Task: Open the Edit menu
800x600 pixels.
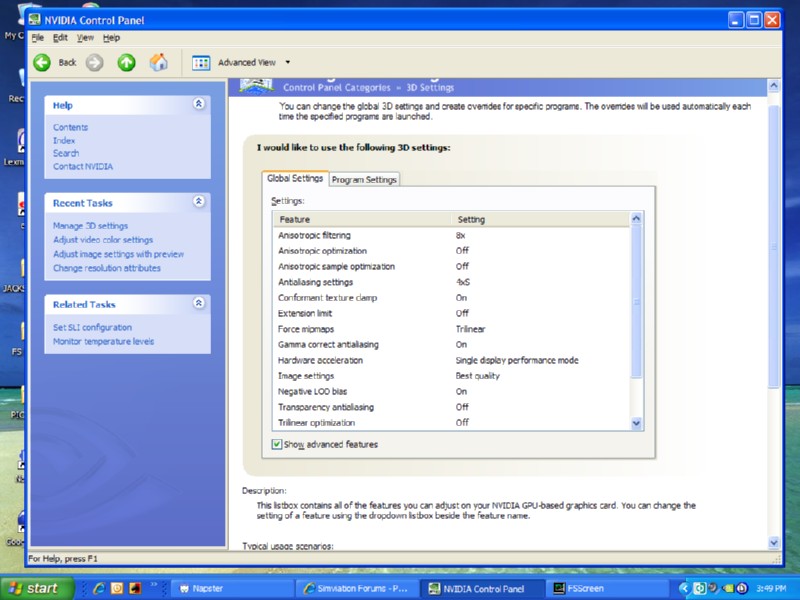Action: (x=61, y=37)
